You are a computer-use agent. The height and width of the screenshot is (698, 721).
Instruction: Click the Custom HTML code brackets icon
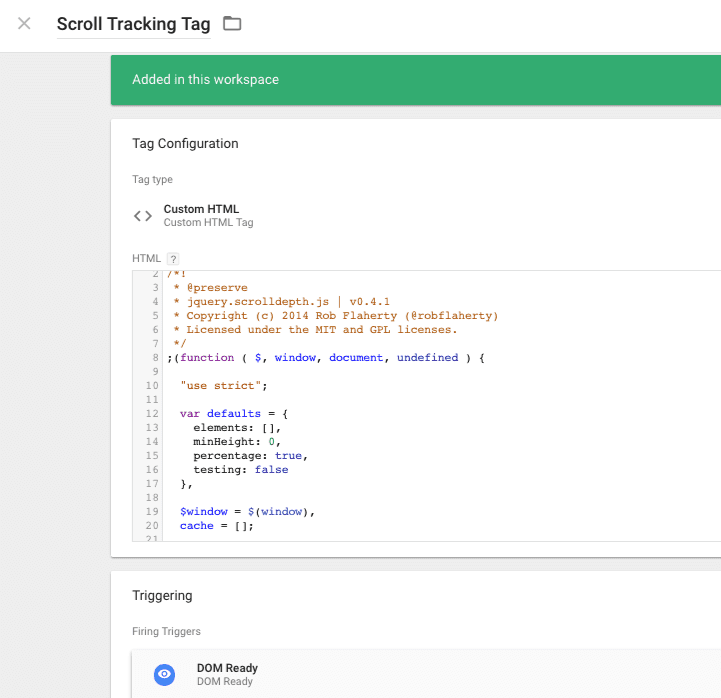click(143, 216)
